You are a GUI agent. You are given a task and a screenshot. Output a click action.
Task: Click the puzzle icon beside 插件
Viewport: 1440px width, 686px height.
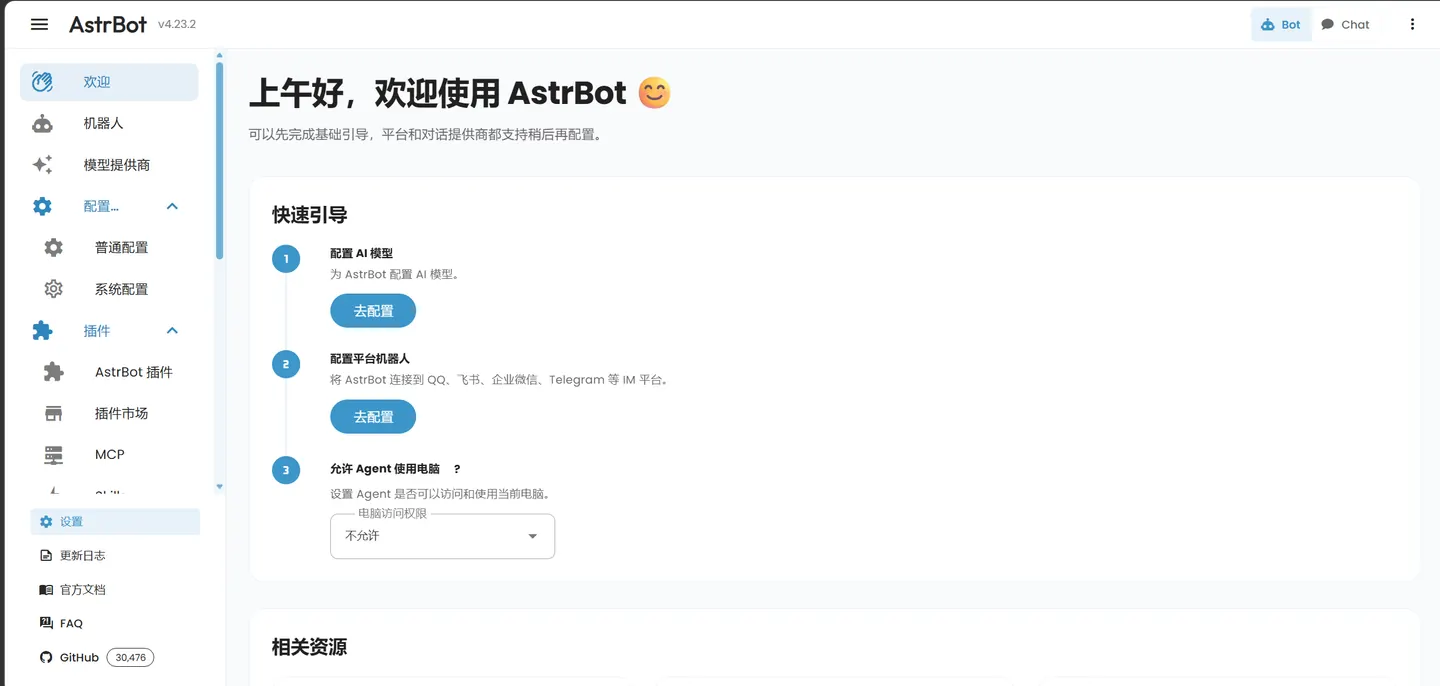(x=42, y=330)
